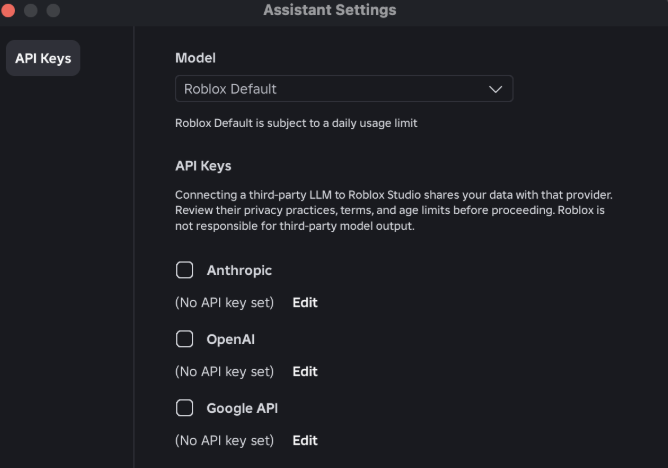668x468 pixels.
Task: Click the Assistant Settings title bar text
Action: tap(329, 10)
